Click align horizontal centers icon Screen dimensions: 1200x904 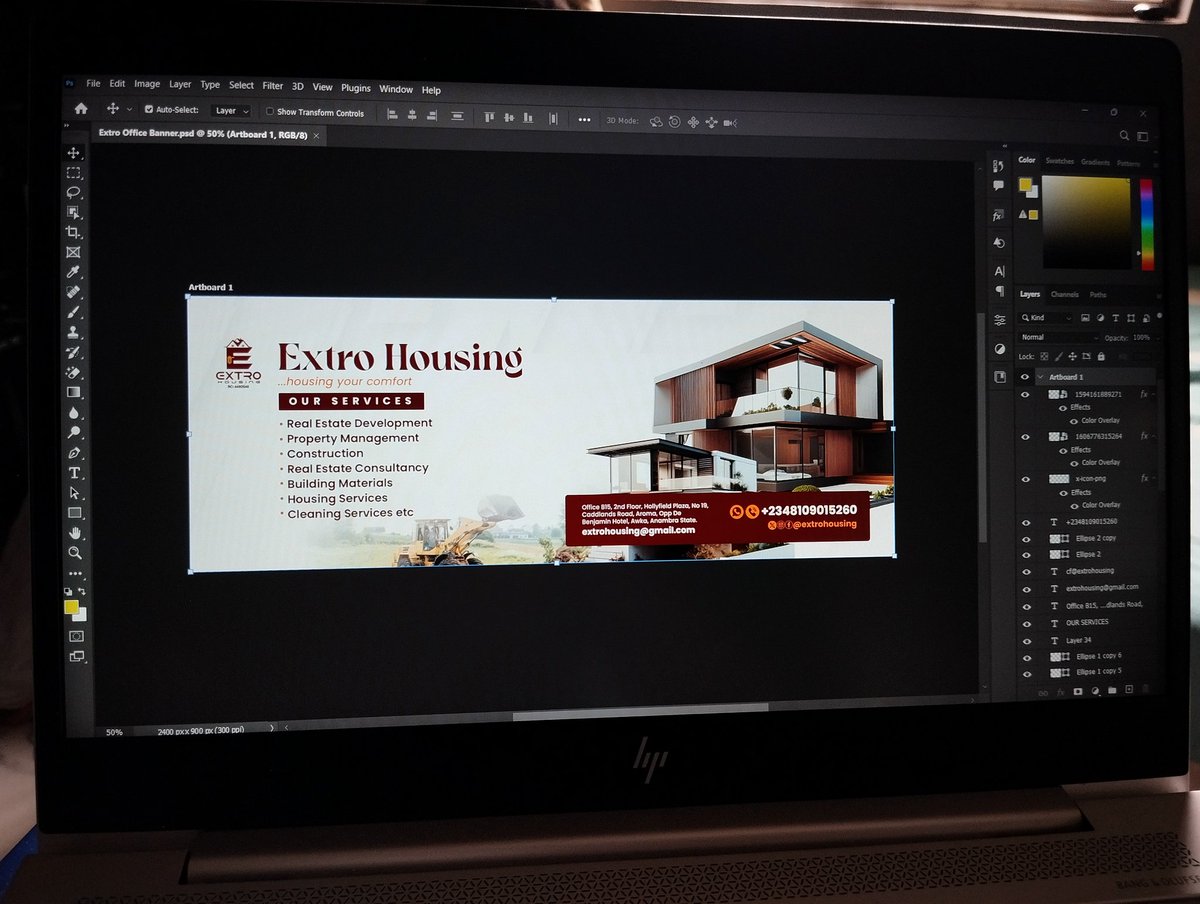[413, 116]
